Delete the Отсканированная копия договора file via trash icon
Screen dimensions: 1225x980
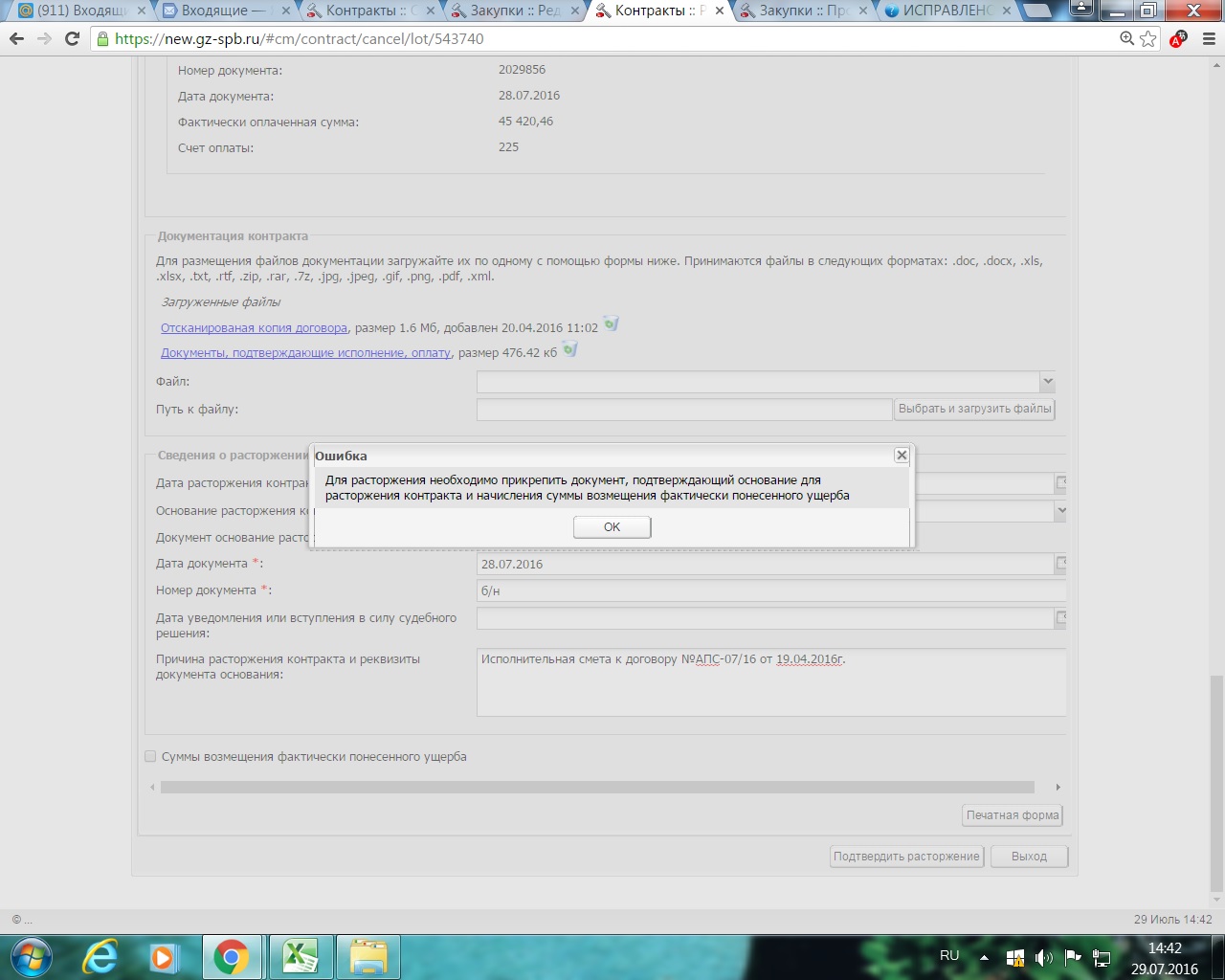coord(611,324)
